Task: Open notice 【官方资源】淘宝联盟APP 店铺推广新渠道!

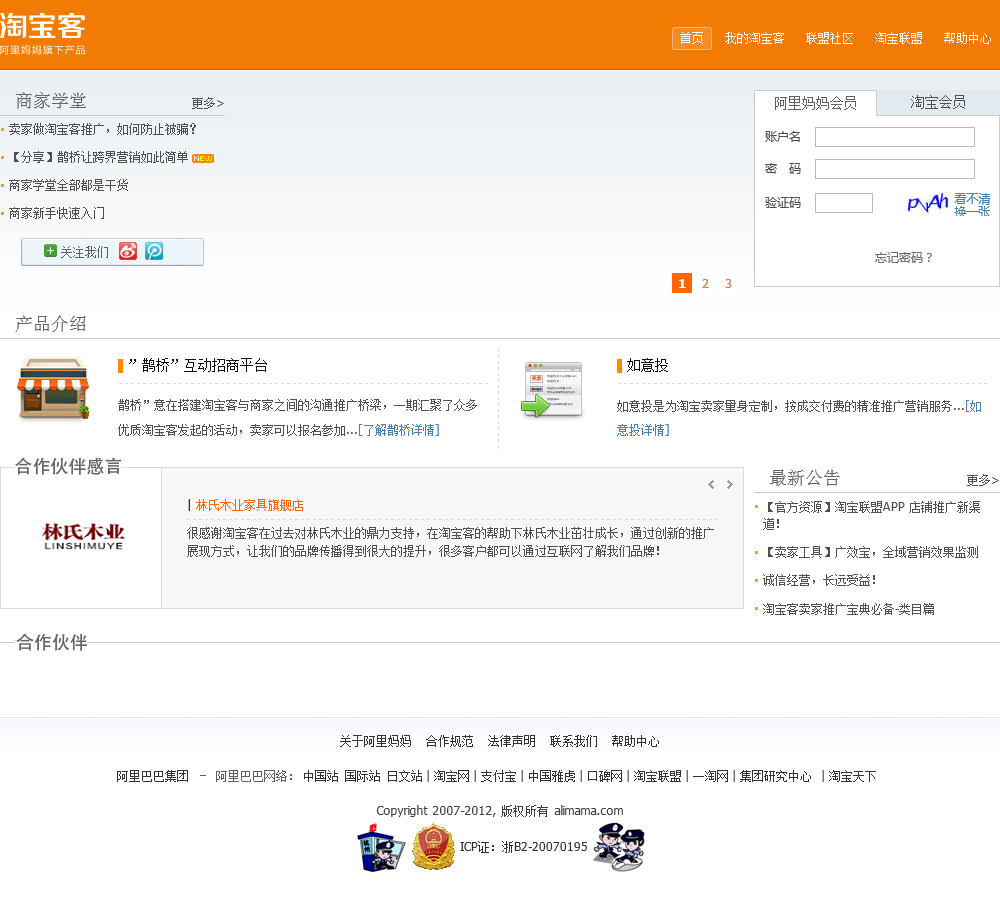Action: point(871,515)
